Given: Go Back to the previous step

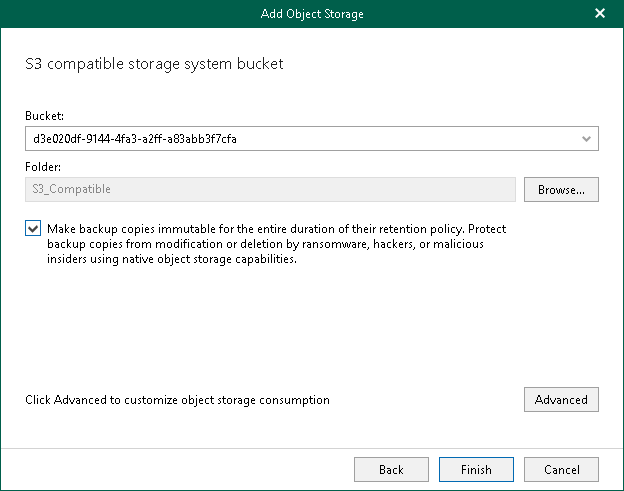Looking at the screenshot, I should pyautogui.click(x=391, y=469).
